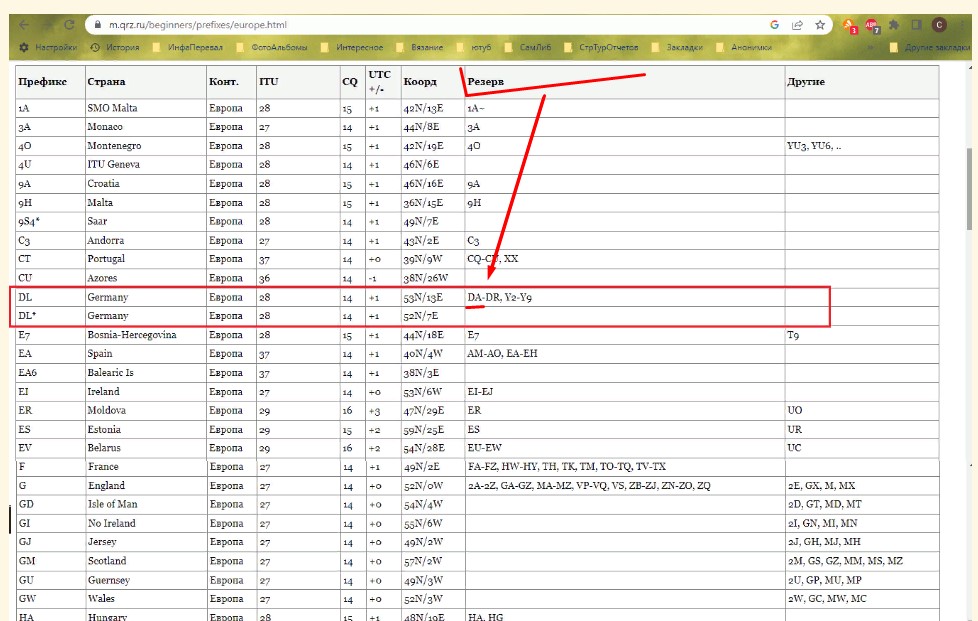The image size is (978, 621).
Task: Select the Spain country cell
Action: click(146, 354)
